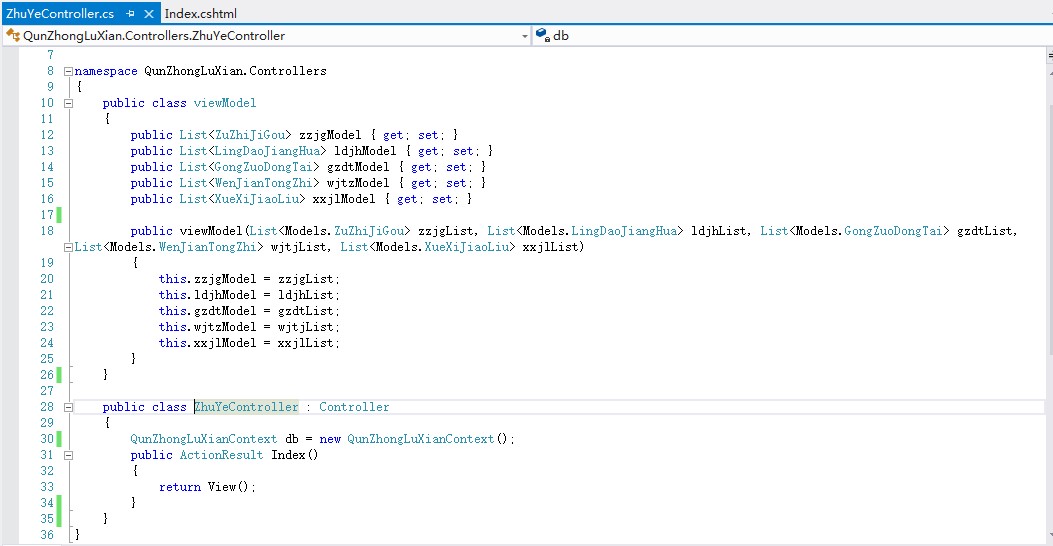The width and height of the screenshot is (1053, 546).
Task: Click the gzdtList parameter on line 18
Action: point(985,231)
